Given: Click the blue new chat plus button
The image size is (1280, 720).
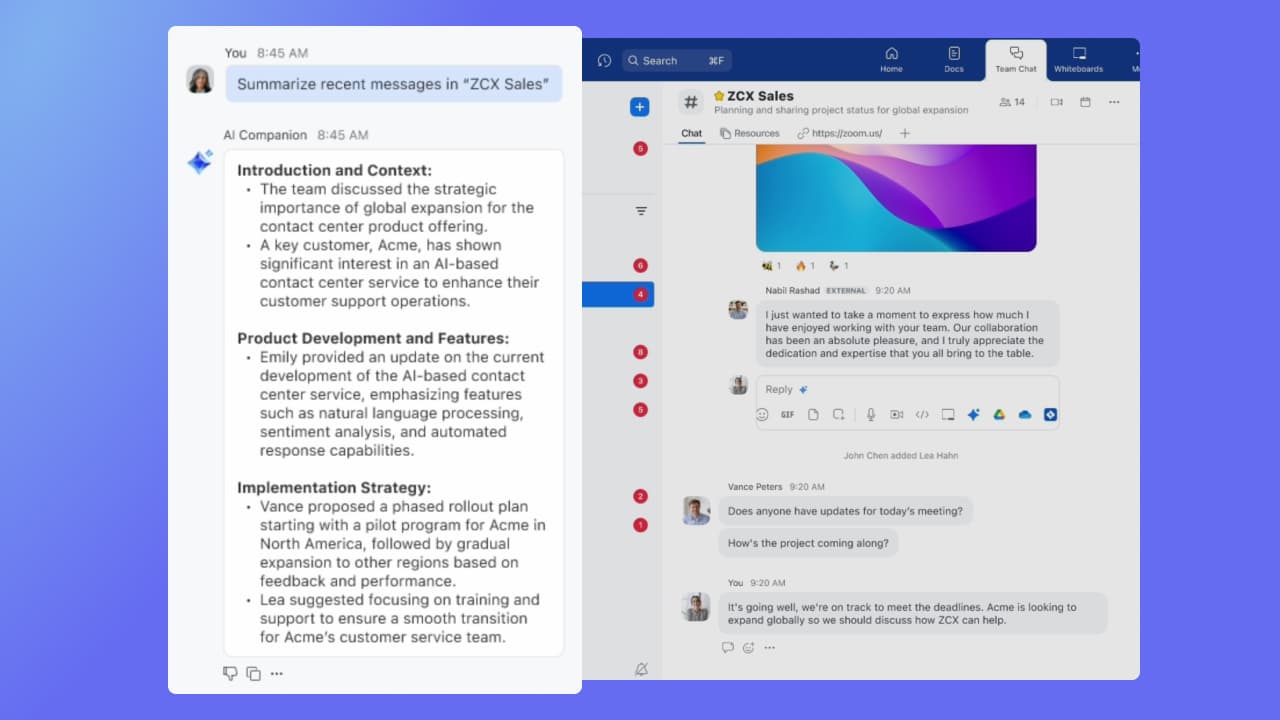Looking at the screenshot, I should pos(640,107).
